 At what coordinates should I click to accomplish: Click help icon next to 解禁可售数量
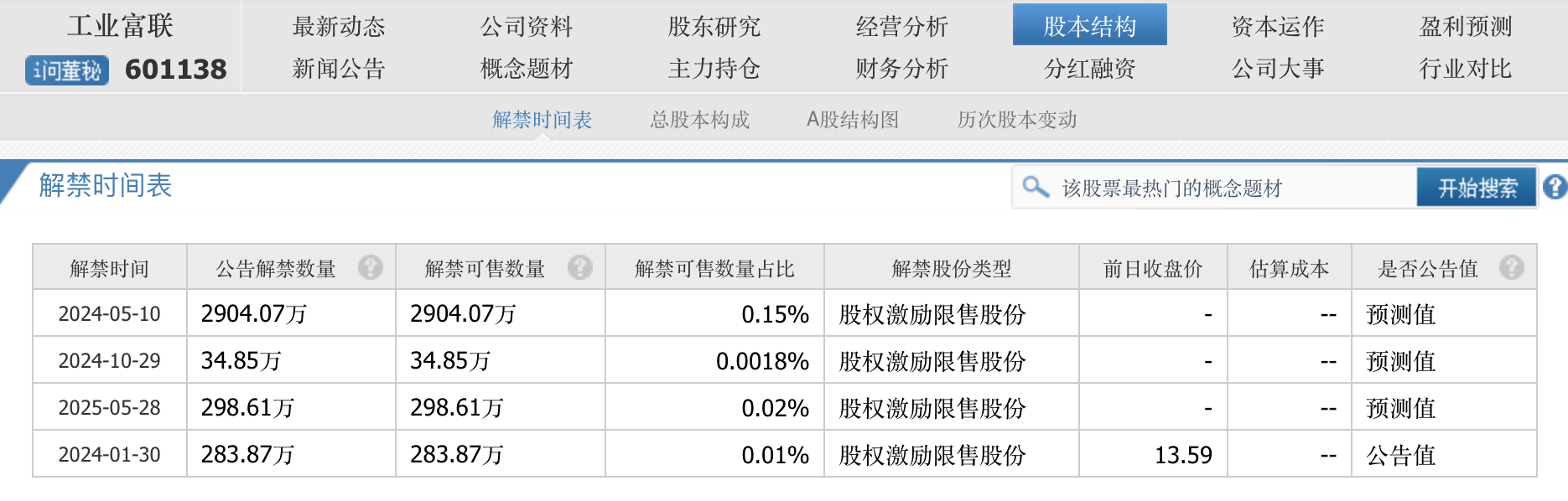[579, 268]
